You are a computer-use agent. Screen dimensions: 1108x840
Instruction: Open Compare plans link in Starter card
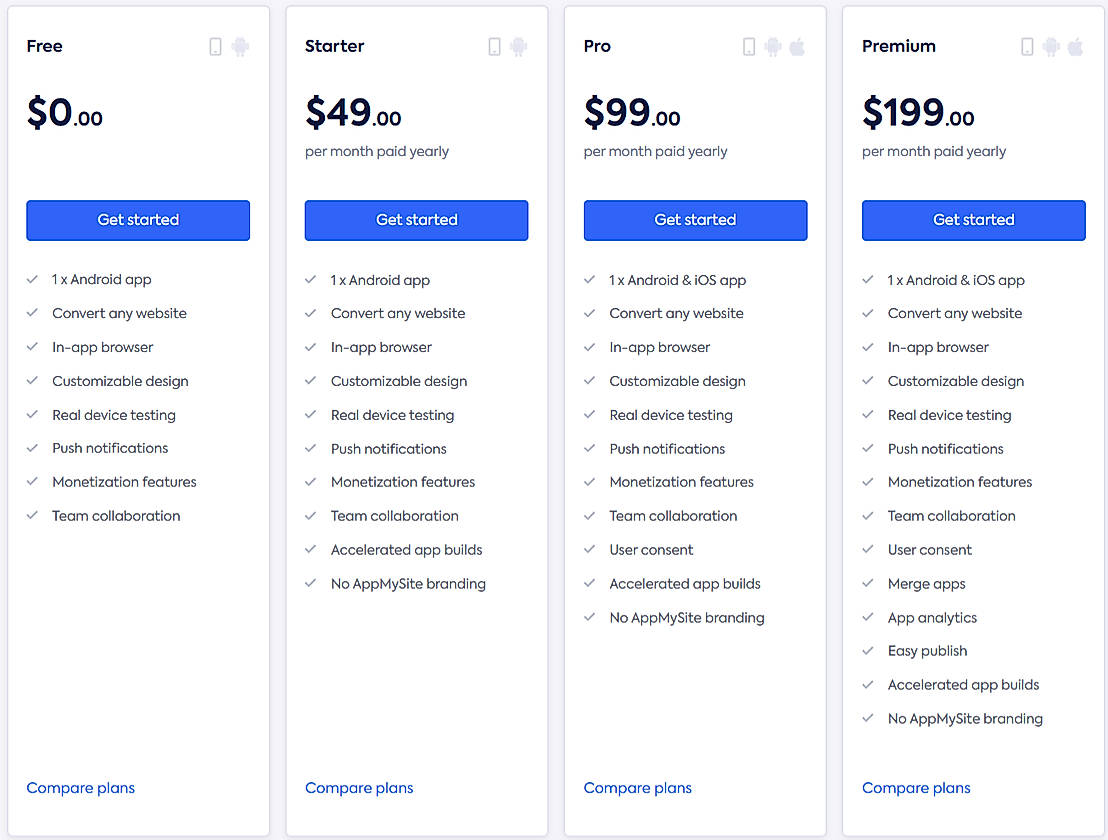[359, 788]
